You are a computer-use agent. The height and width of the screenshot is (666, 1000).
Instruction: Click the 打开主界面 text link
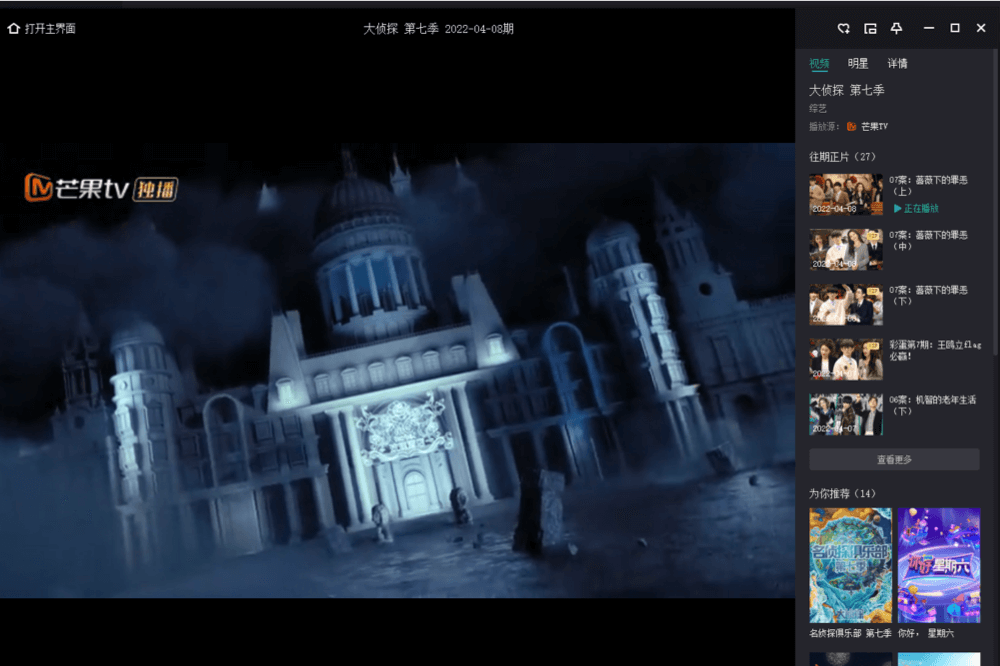50,29
